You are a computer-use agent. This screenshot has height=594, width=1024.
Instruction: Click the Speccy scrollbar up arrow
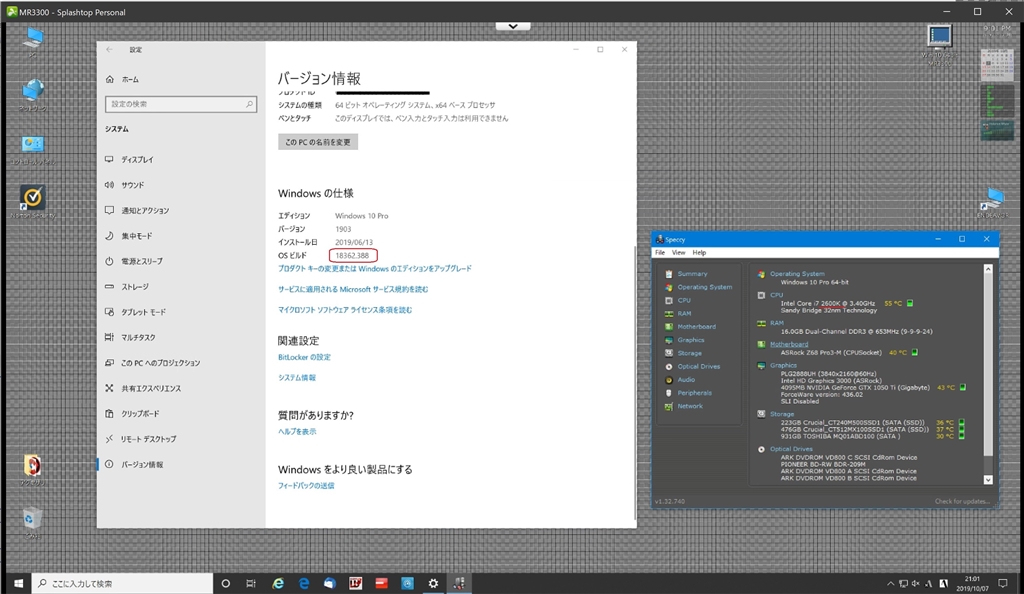(987, 269)
